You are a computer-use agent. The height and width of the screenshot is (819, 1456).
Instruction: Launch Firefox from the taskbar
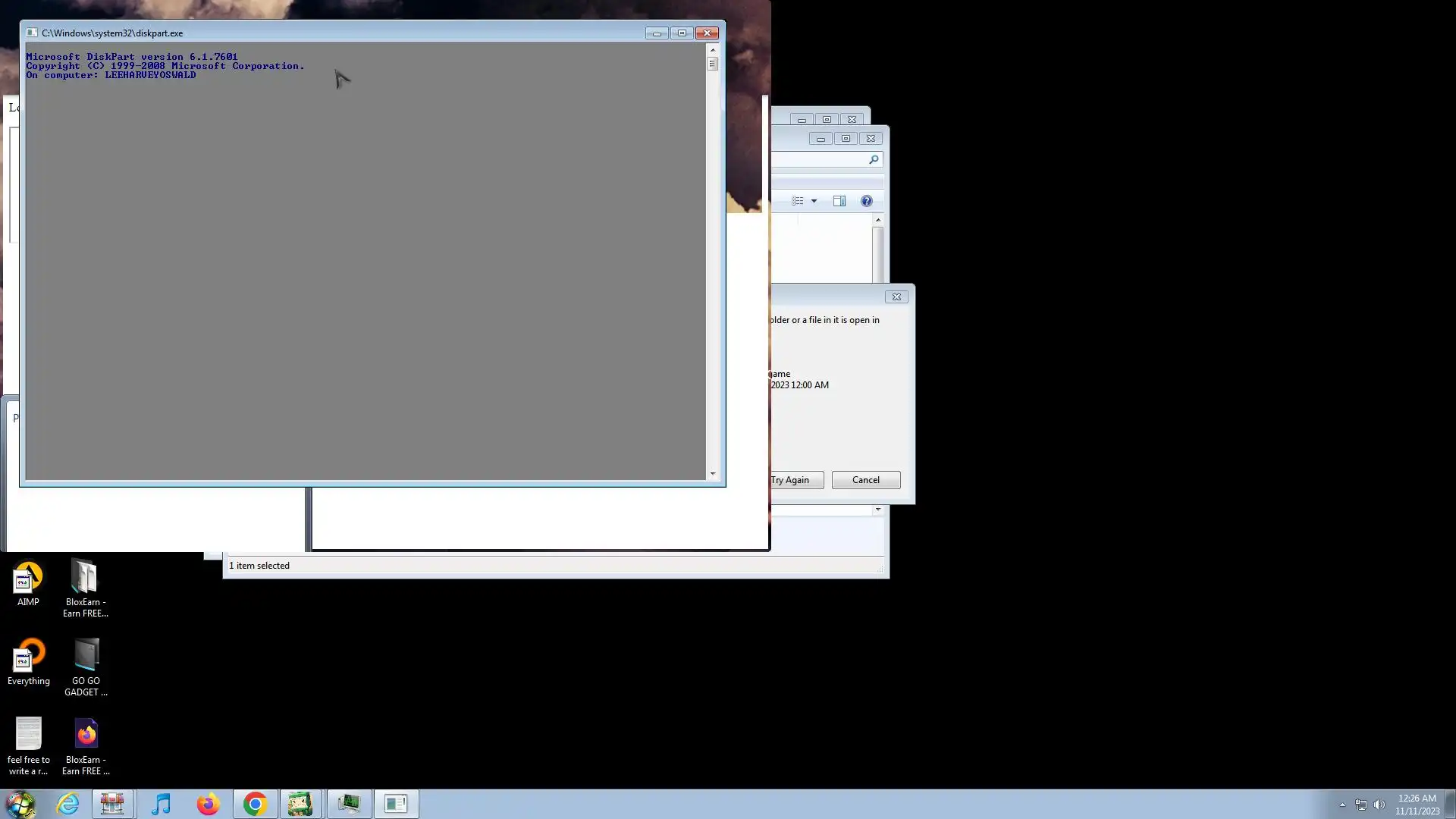tap(208, 804)
